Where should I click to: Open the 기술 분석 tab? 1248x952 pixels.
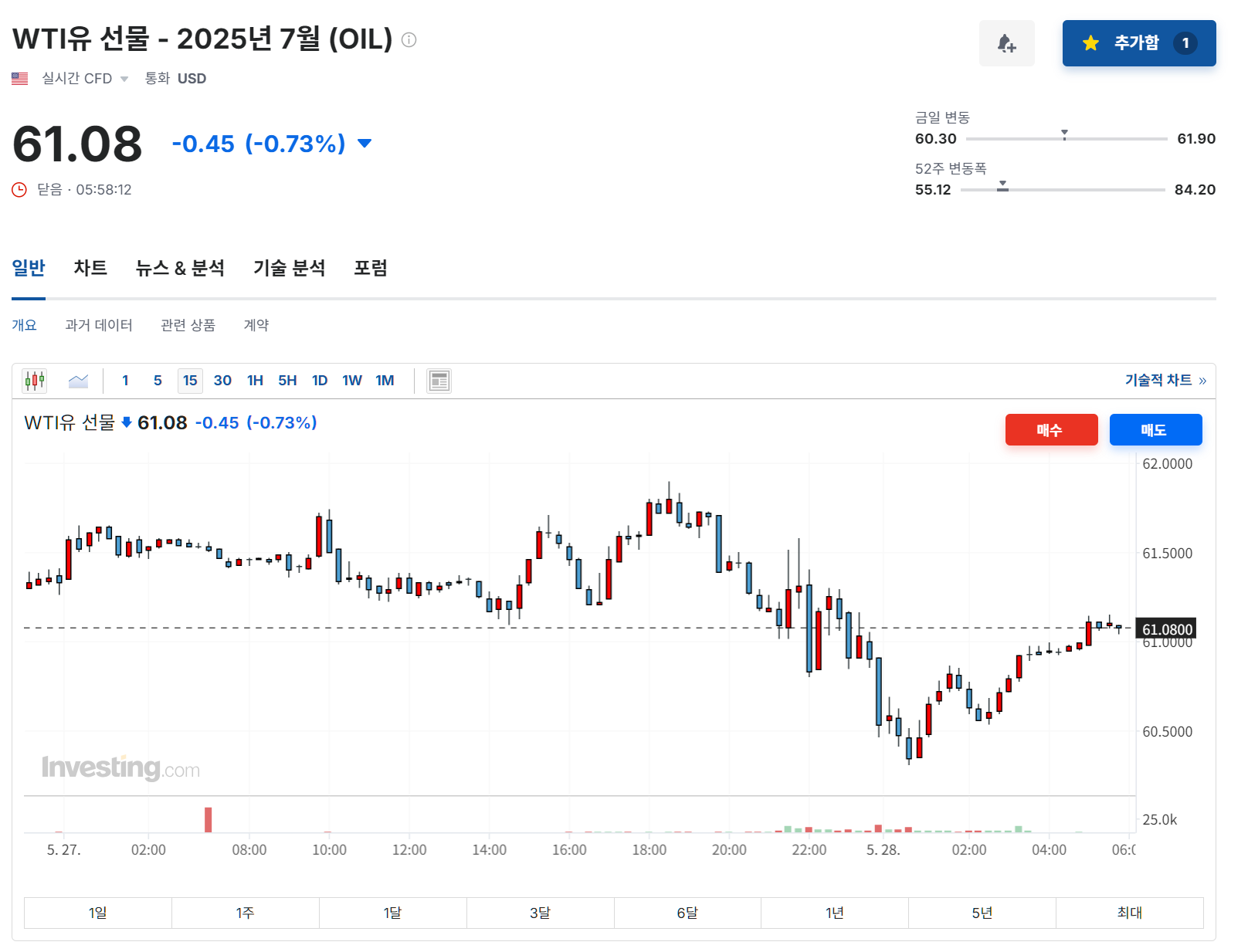click(x=289, y=268)
